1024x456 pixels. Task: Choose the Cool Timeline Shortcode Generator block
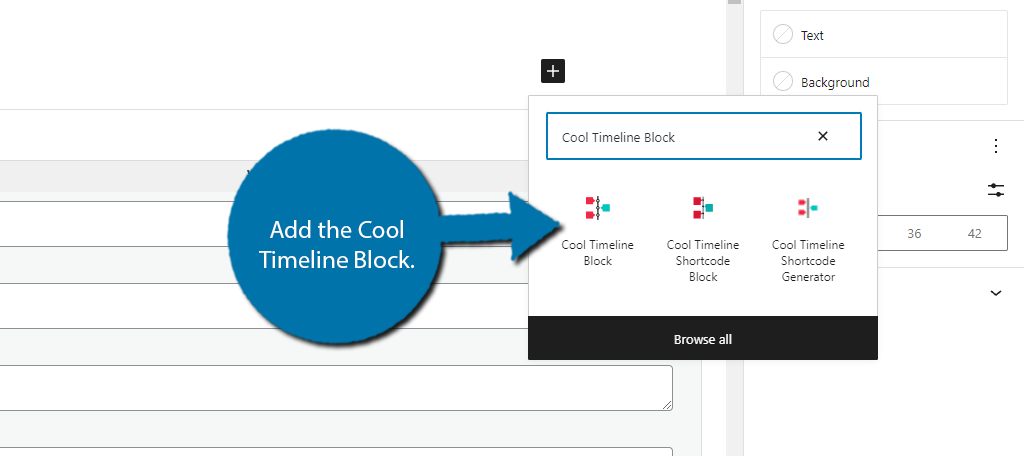pyautogui.click(x=808, y=238)
